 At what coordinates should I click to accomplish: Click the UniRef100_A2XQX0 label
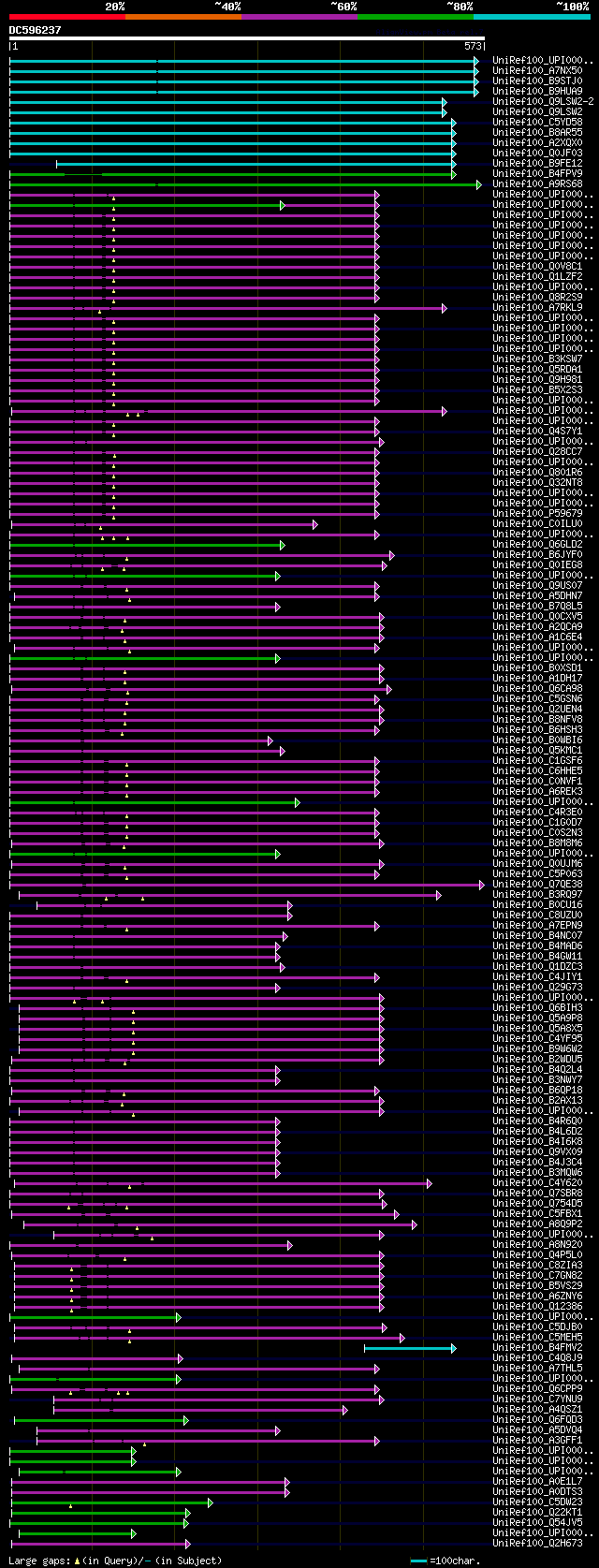537,143
